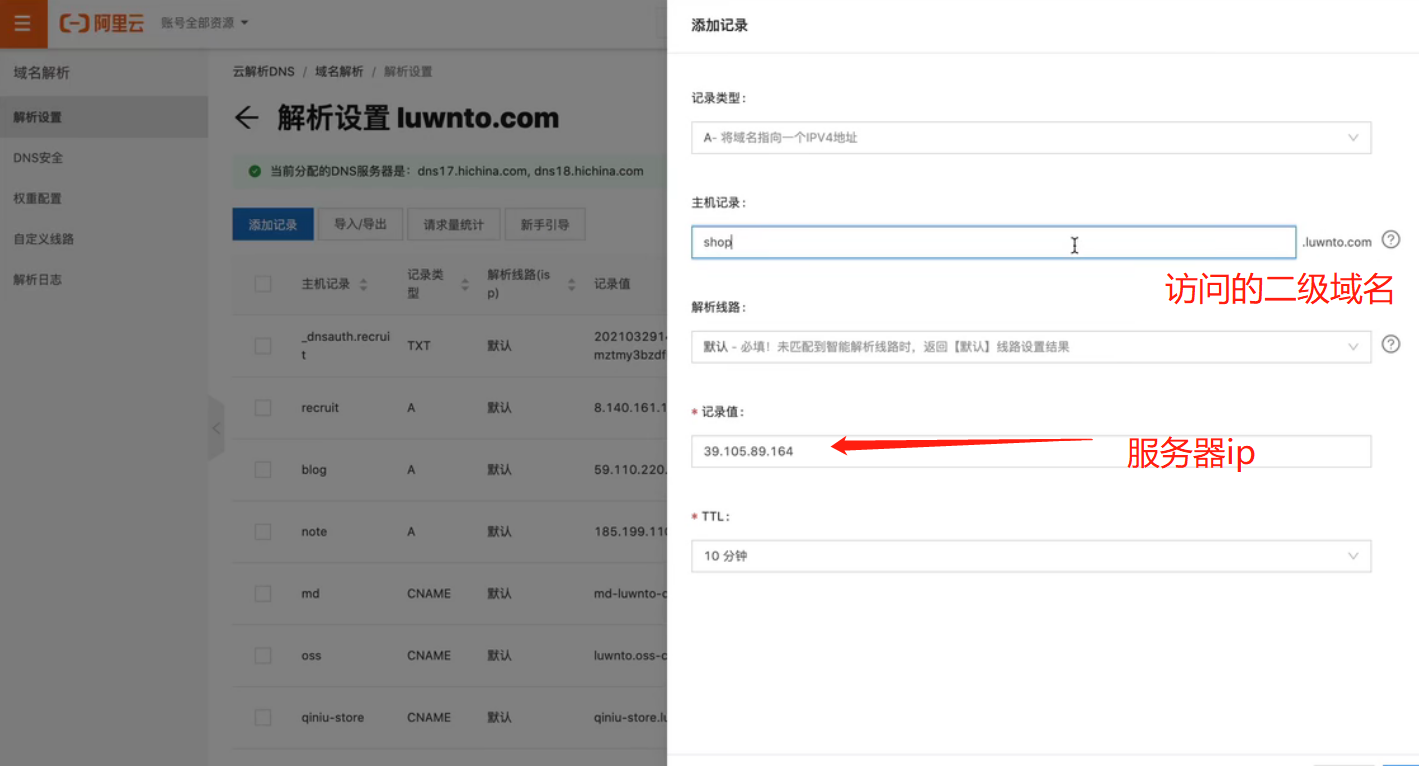Click the qiniu-store host record text

[332, 718]
